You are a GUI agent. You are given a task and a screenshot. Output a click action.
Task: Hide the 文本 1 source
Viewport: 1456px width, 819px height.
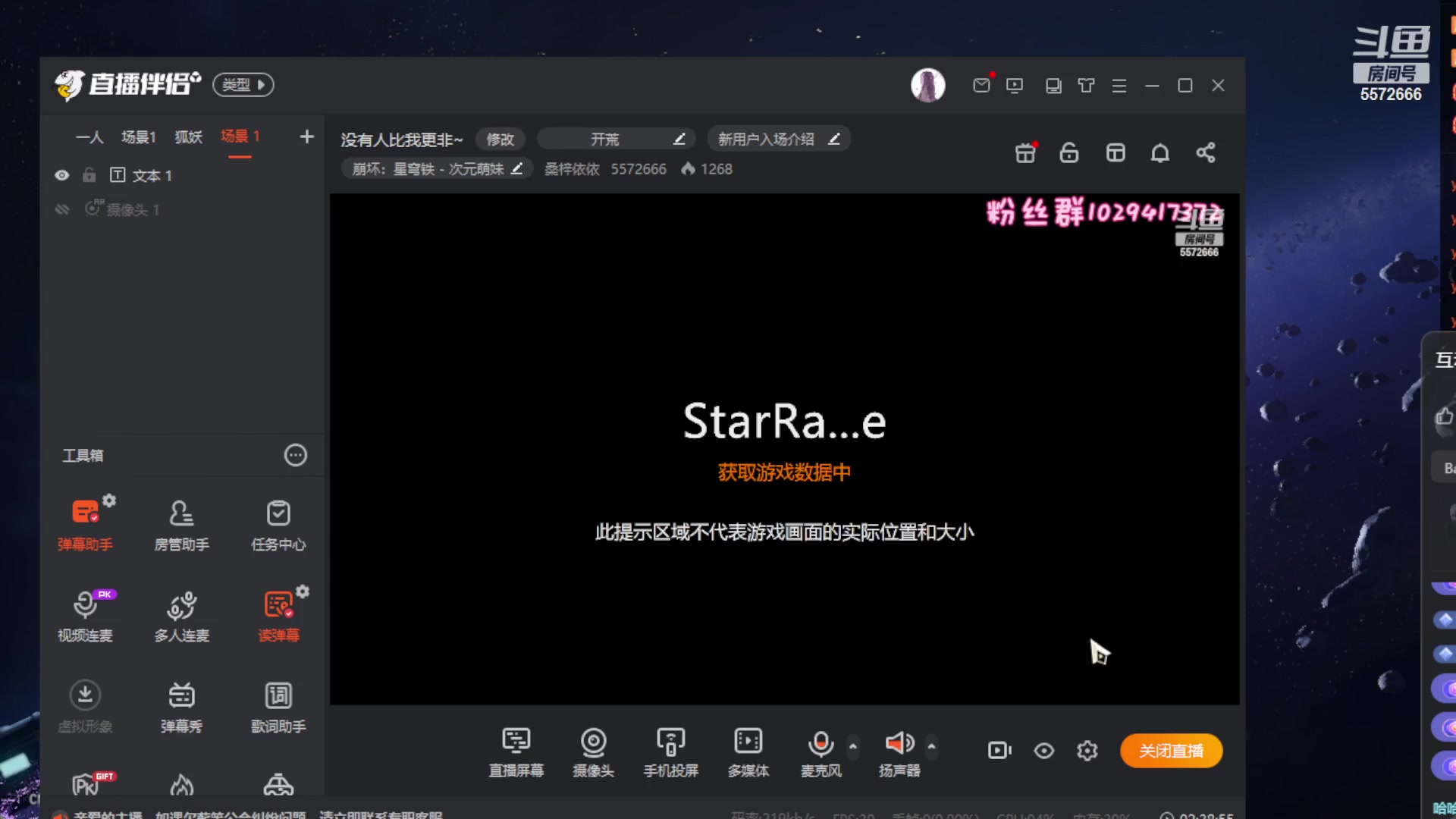pyautogui.click(x=62, y=175)
